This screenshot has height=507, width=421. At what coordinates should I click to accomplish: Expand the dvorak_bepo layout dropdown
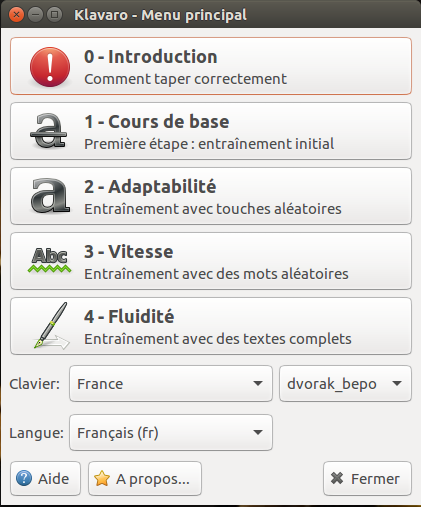coord(345,384)
